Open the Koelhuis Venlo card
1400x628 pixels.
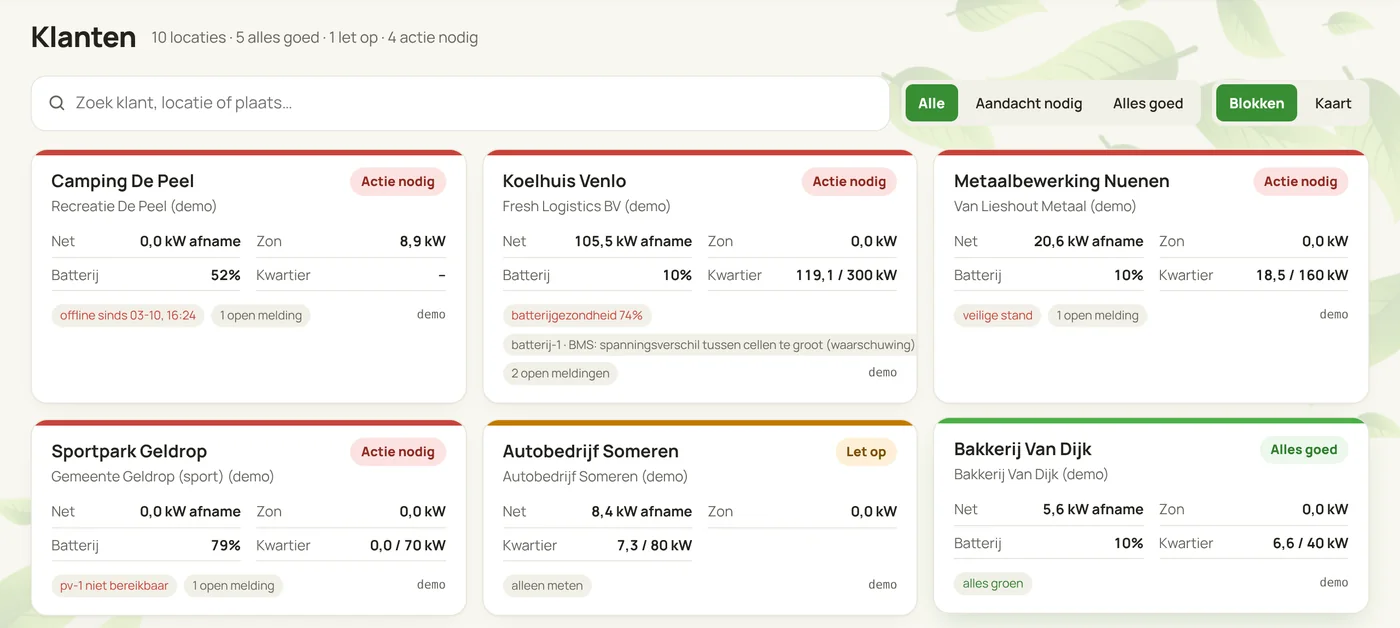700,276
